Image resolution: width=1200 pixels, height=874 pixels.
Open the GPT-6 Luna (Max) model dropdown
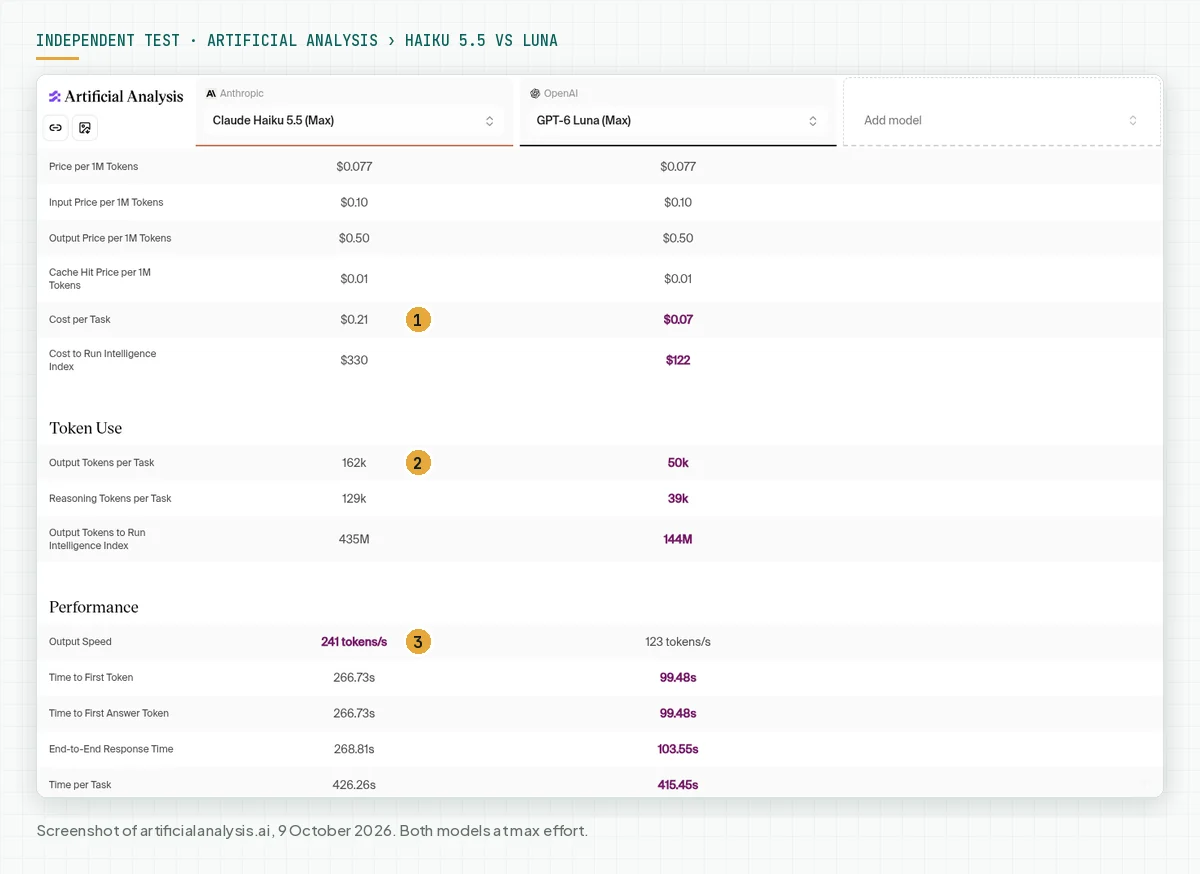tap(678, 121)
